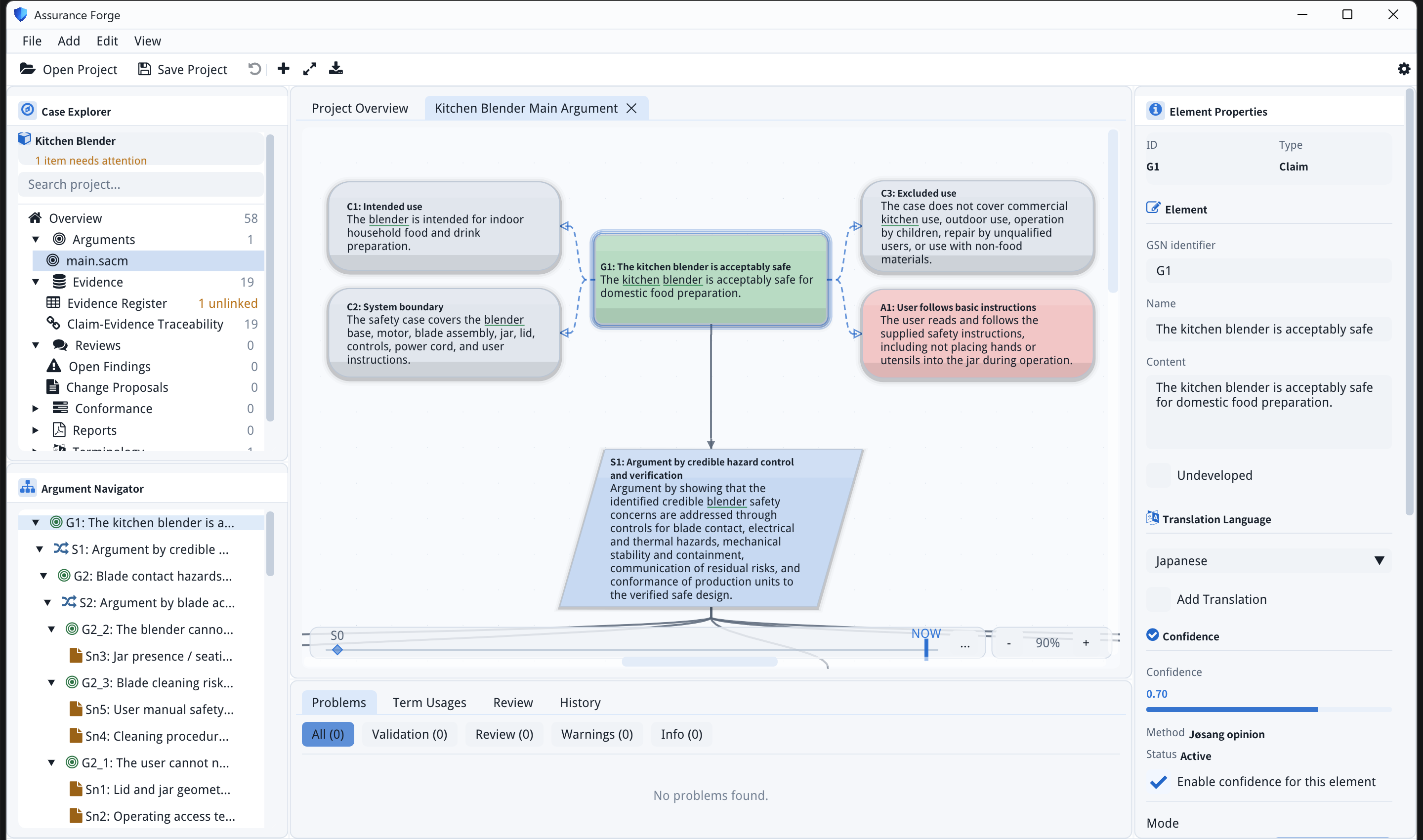Click the Evidence database icon
The height and width of the screenshot is (840, 1423).
[59, 281]
